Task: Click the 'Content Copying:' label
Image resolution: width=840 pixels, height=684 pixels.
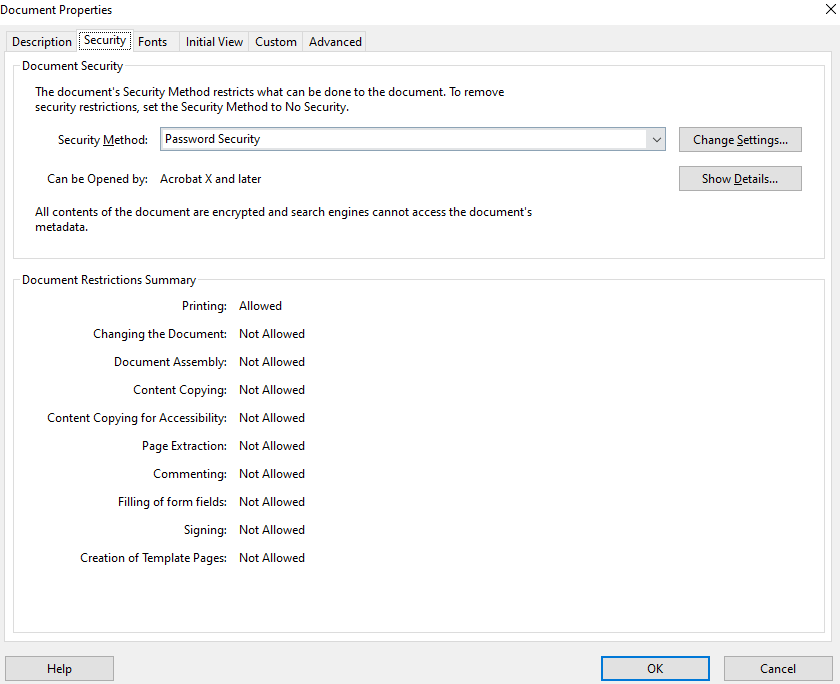Action: [180, 390]
